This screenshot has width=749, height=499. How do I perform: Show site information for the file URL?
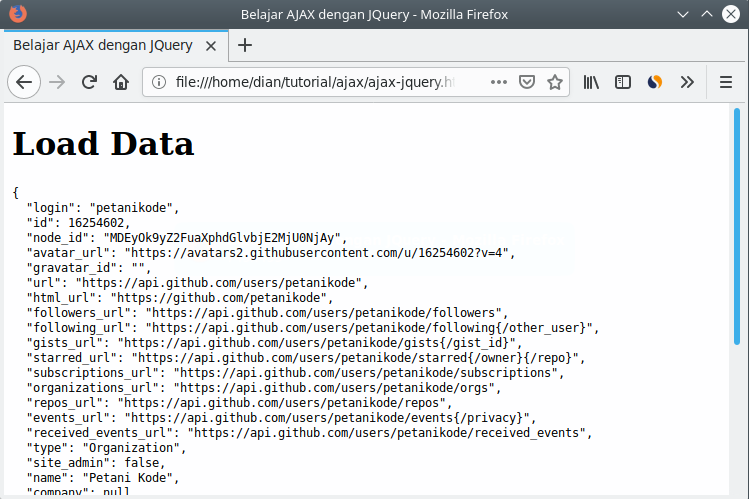(159, 82)
